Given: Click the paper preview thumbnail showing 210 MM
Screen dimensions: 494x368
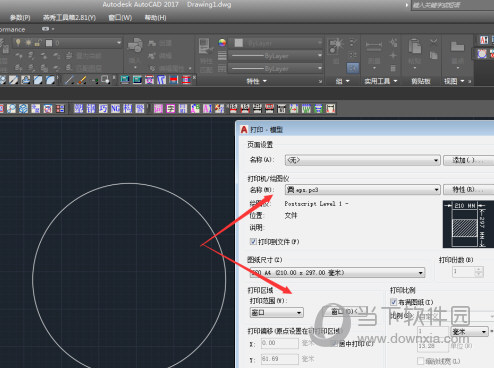Looking at the screenshot, I should click(468, 224).
